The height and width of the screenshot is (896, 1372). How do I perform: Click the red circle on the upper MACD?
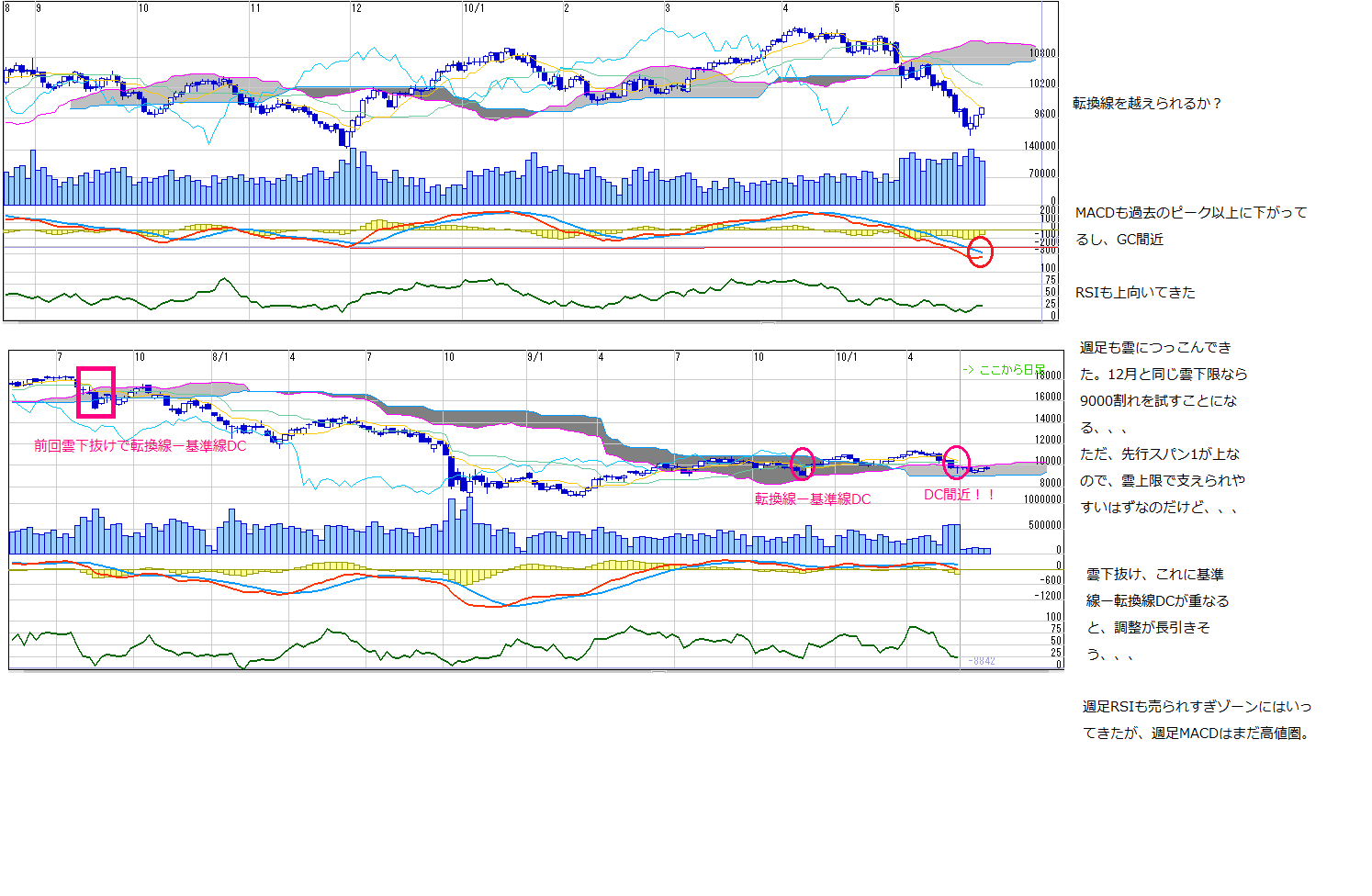[980, 252]
